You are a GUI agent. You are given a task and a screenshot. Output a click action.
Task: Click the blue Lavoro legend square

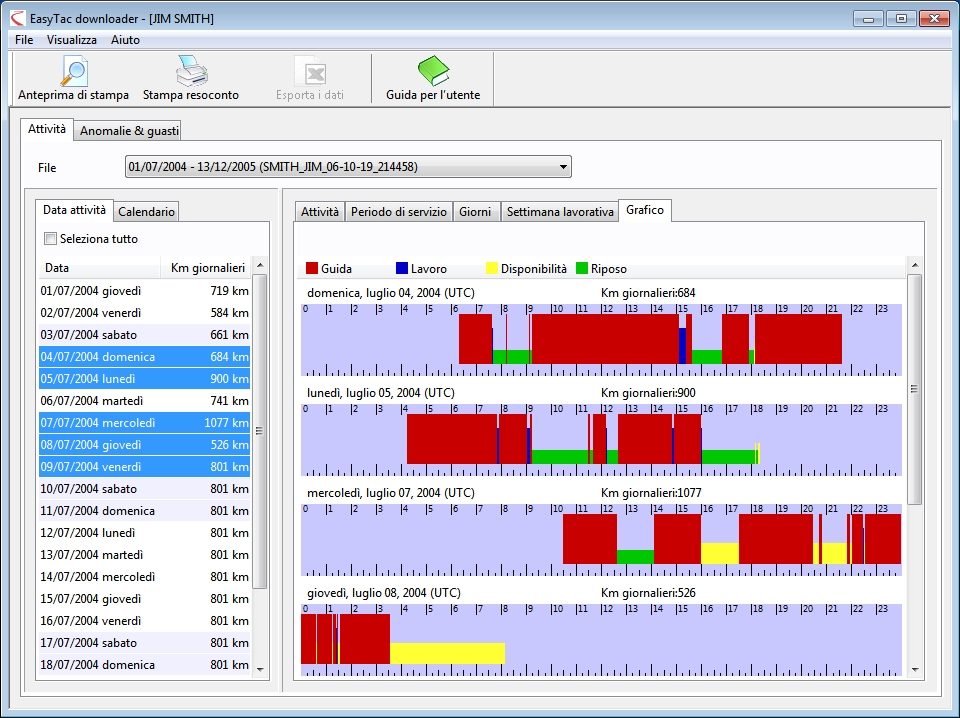402,268
